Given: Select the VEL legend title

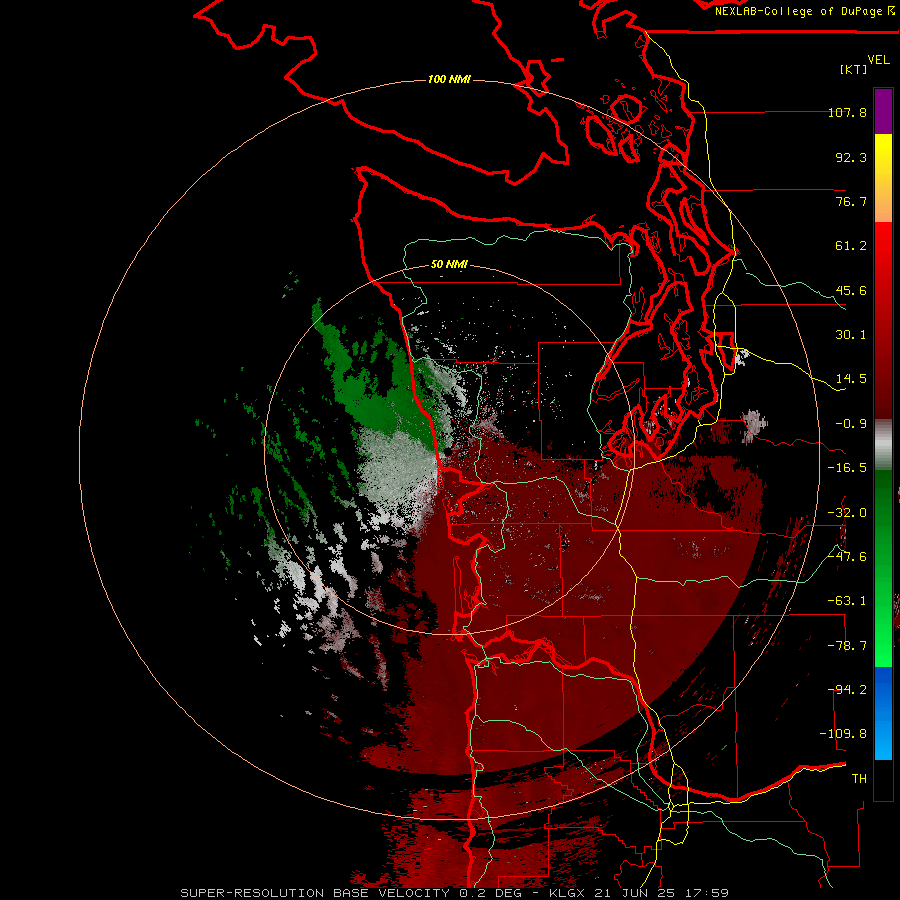Looking at the screenshot, I should coord(878,60).
